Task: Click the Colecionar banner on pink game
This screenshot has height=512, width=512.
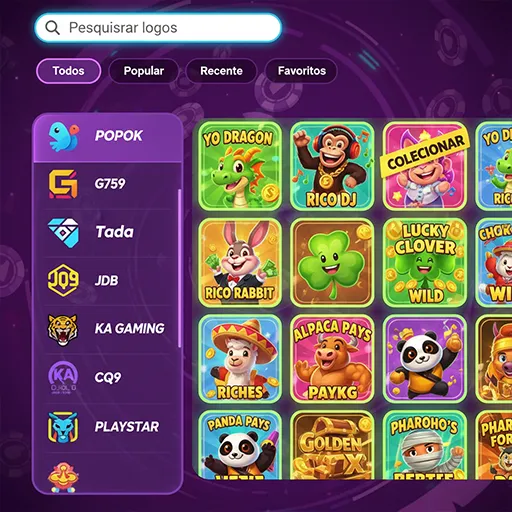Action: pos(425,152)
